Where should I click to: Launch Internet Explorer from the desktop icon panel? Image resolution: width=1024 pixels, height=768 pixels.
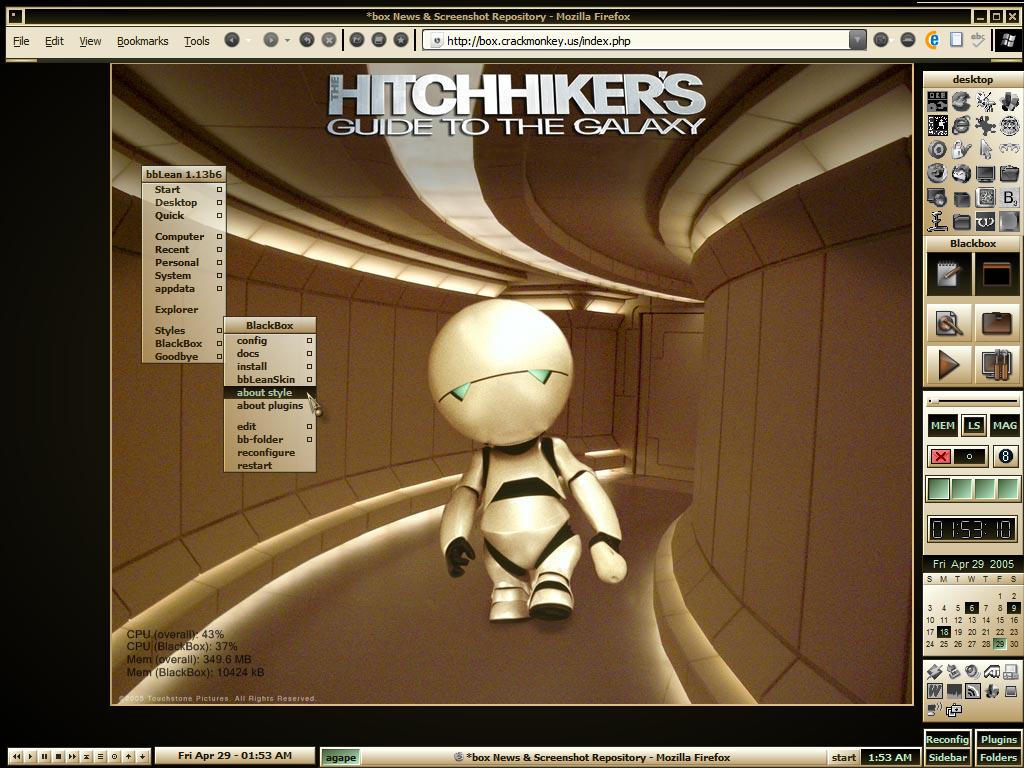tap(961, 125)
